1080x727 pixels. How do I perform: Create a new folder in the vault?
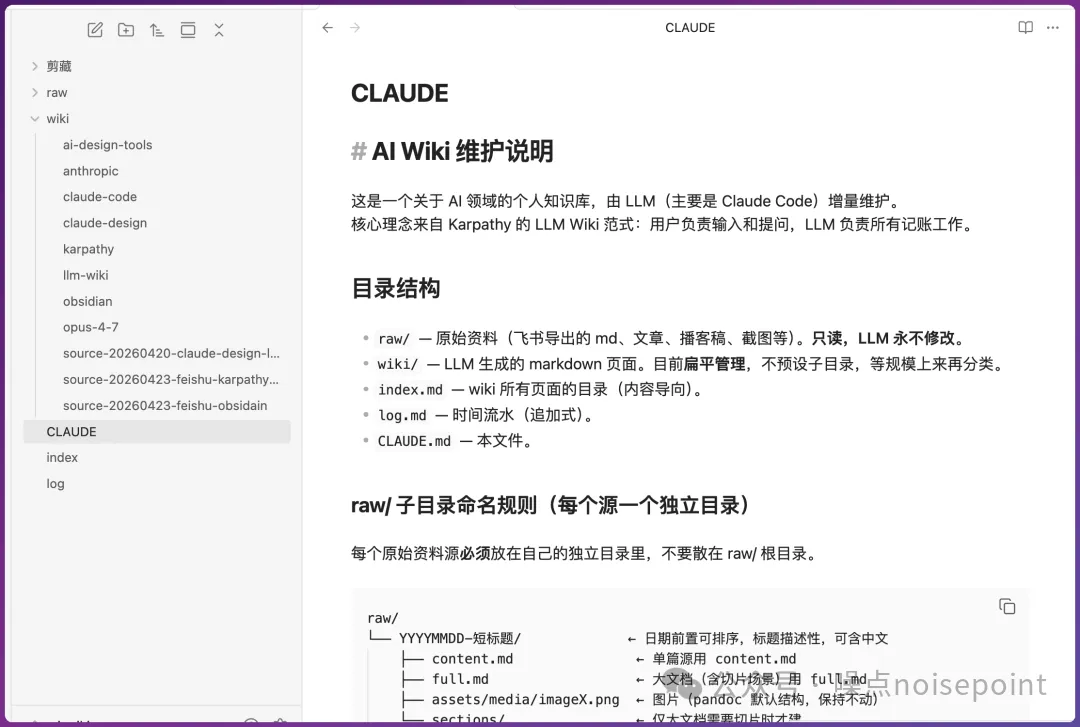[x=126, y=30]
